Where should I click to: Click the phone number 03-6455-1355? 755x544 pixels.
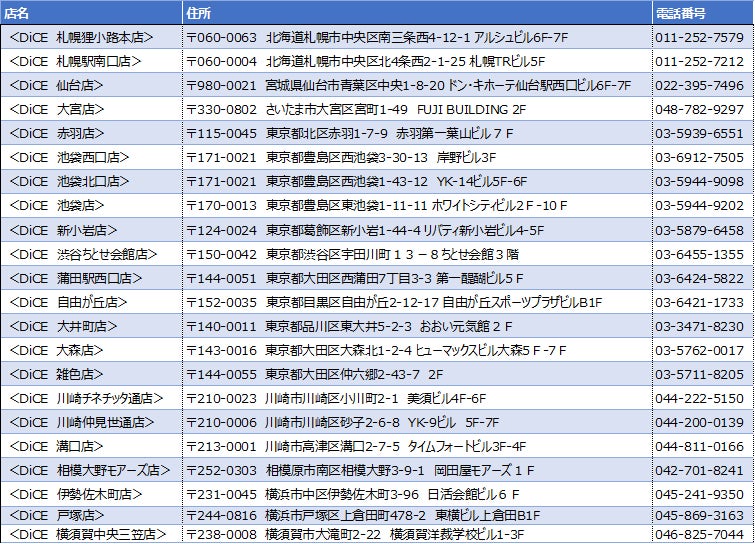tap(699, 254)
